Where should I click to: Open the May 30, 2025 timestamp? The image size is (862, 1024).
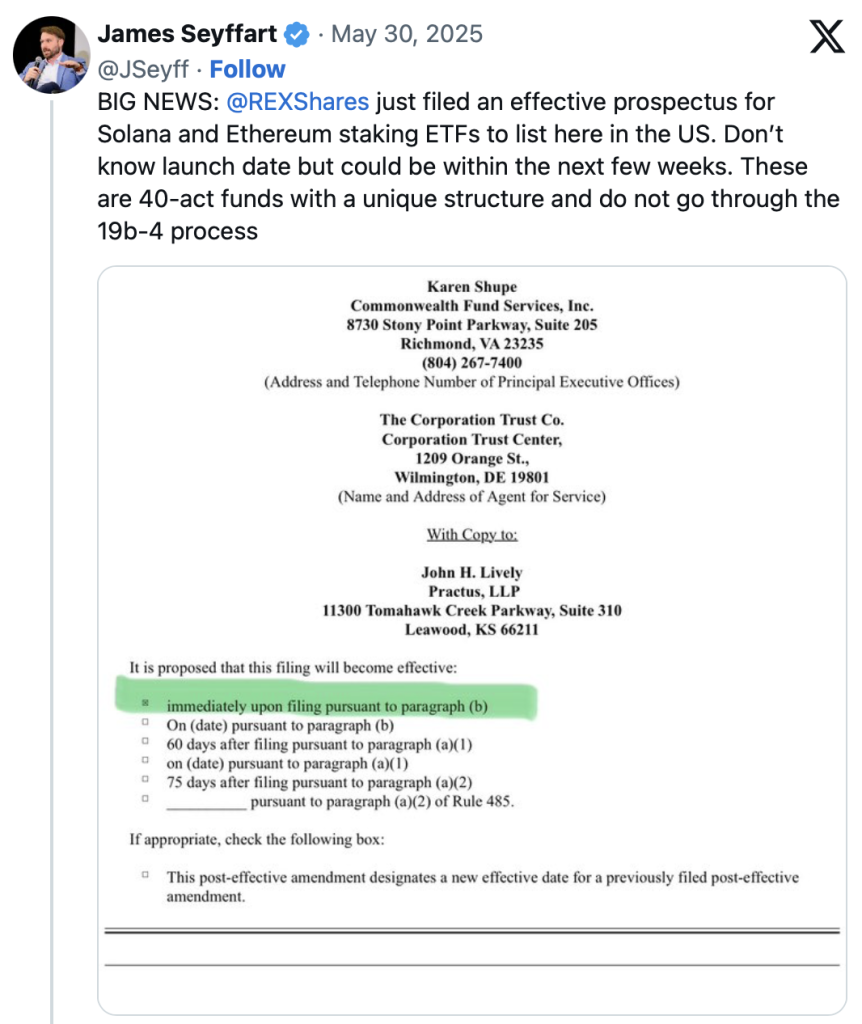[x=407, y=34]
